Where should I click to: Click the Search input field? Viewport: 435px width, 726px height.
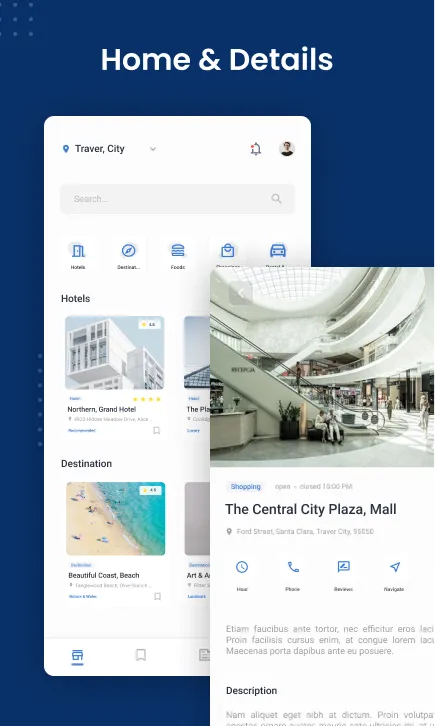tap(178, 199)
